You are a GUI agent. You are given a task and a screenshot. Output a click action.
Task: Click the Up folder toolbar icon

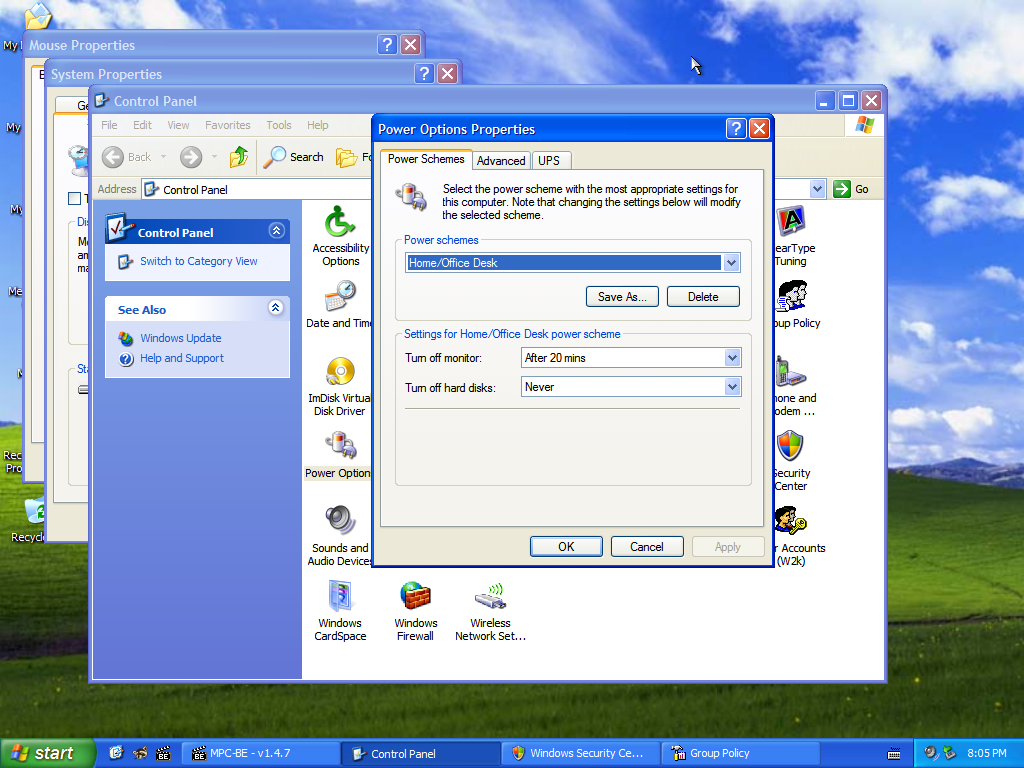[239, 157]
